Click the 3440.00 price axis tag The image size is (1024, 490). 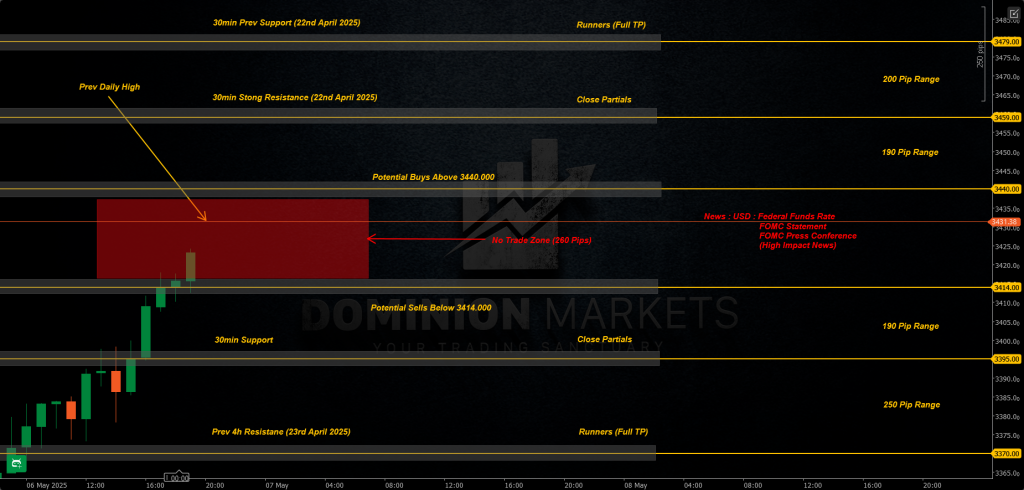(1006, 189)
